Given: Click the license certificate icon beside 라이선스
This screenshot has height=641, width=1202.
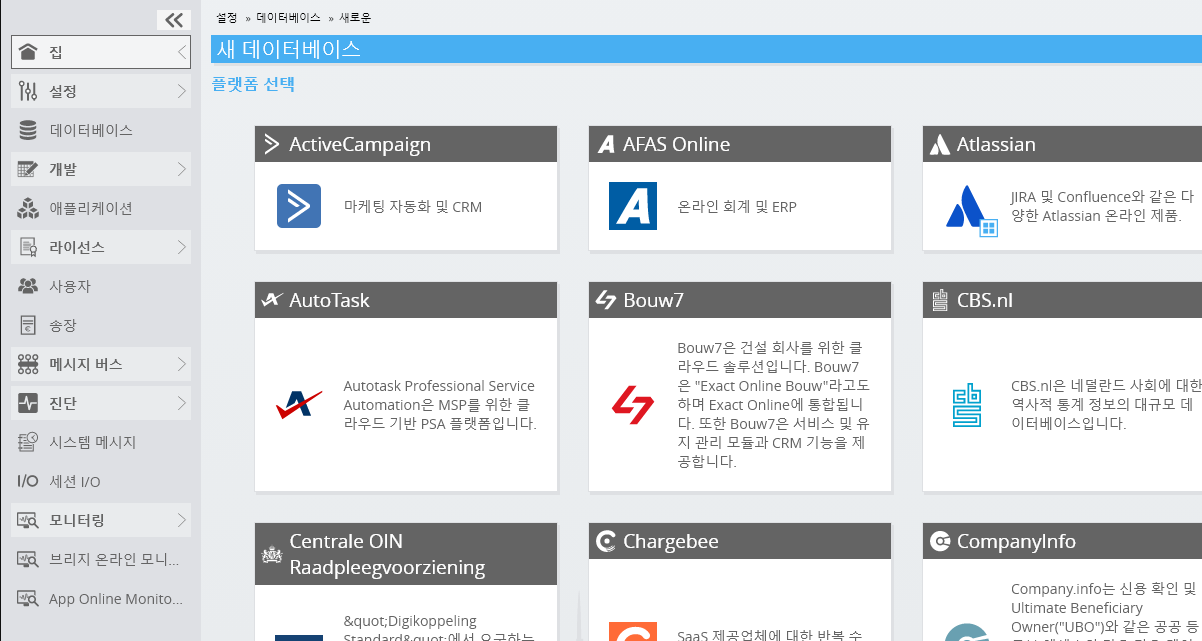Looking at the screenshot, I should click(28, 247).
